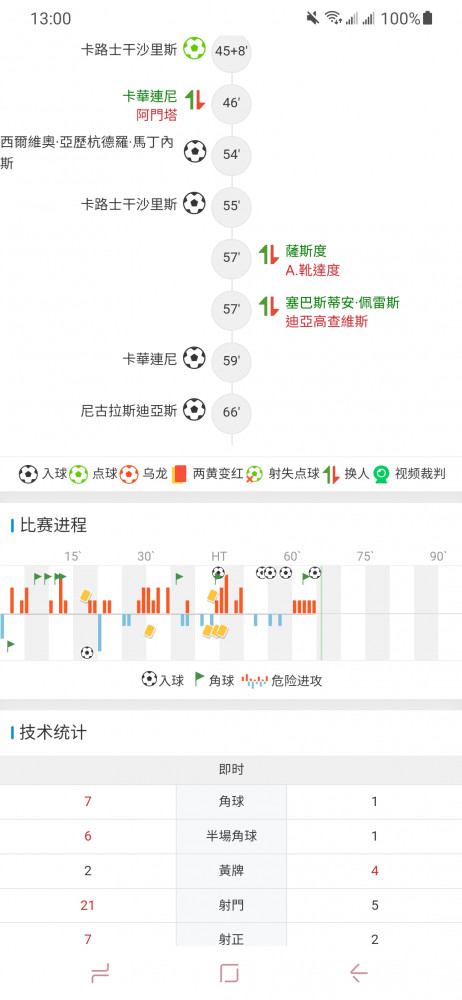Screen dimensions: 462x1000
Task: Tap the substitution arrows icon at 46'
Action: coord(195,99)
